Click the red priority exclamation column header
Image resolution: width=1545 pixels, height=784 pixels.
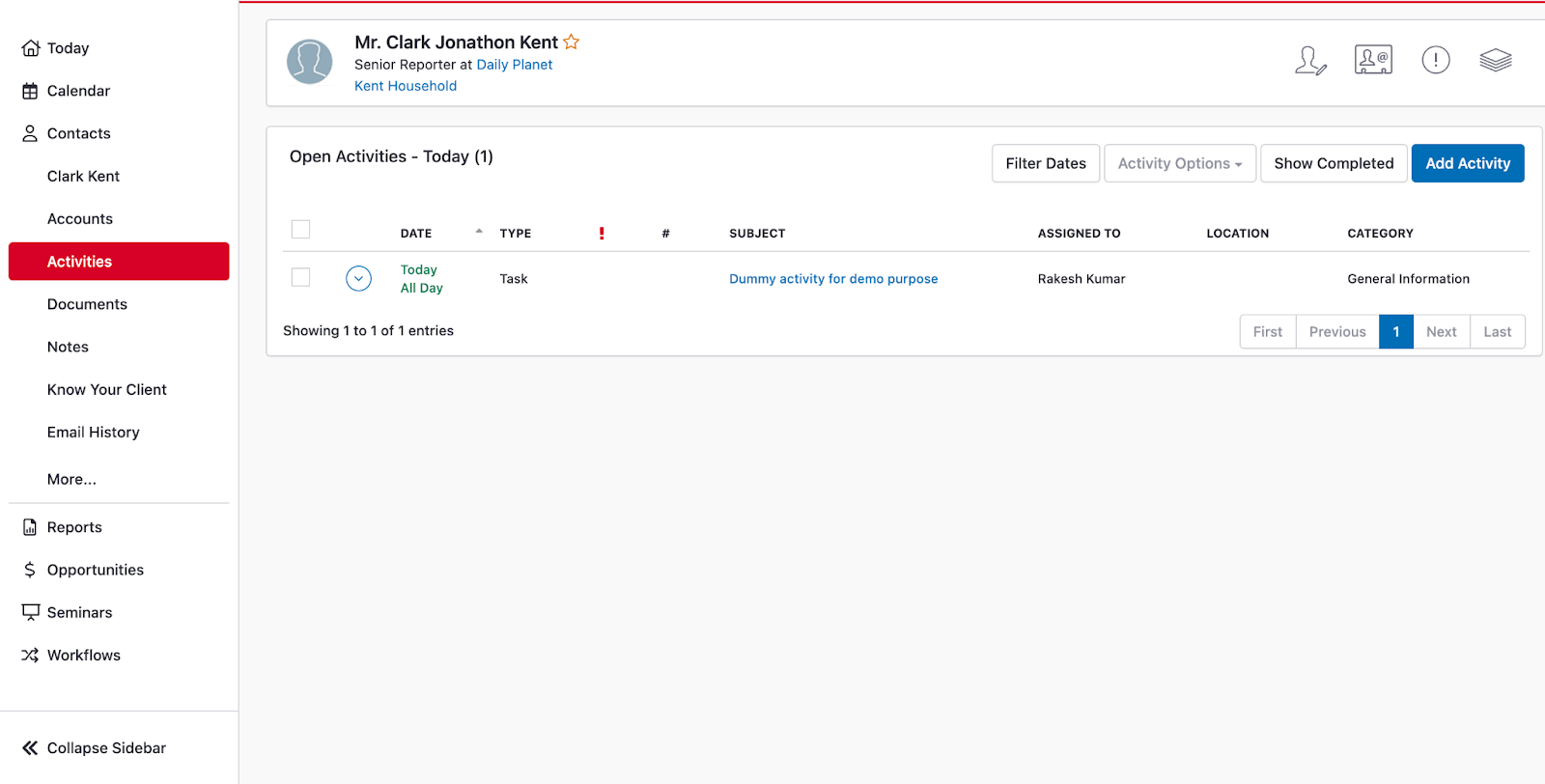[602, 234]
